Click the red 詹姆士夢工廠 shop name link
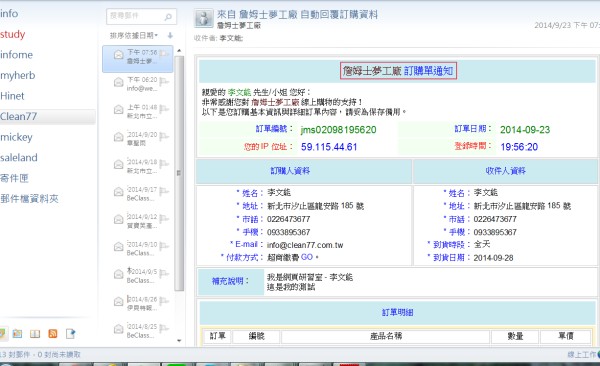 [275, 102]
